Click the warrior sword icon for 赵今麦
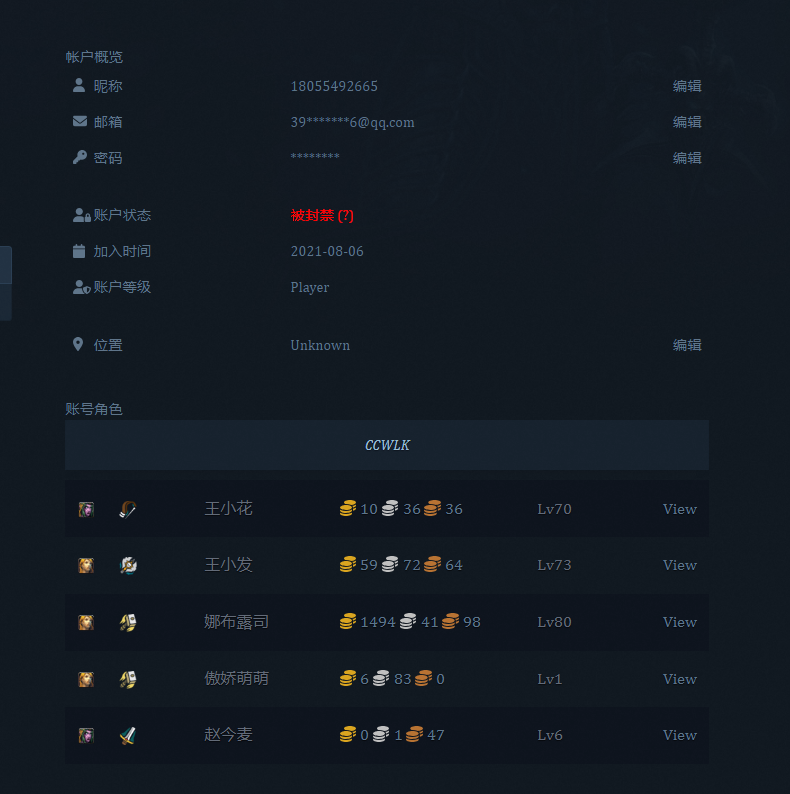This screenshot has width=790, height=794. [x=127, y=736]
